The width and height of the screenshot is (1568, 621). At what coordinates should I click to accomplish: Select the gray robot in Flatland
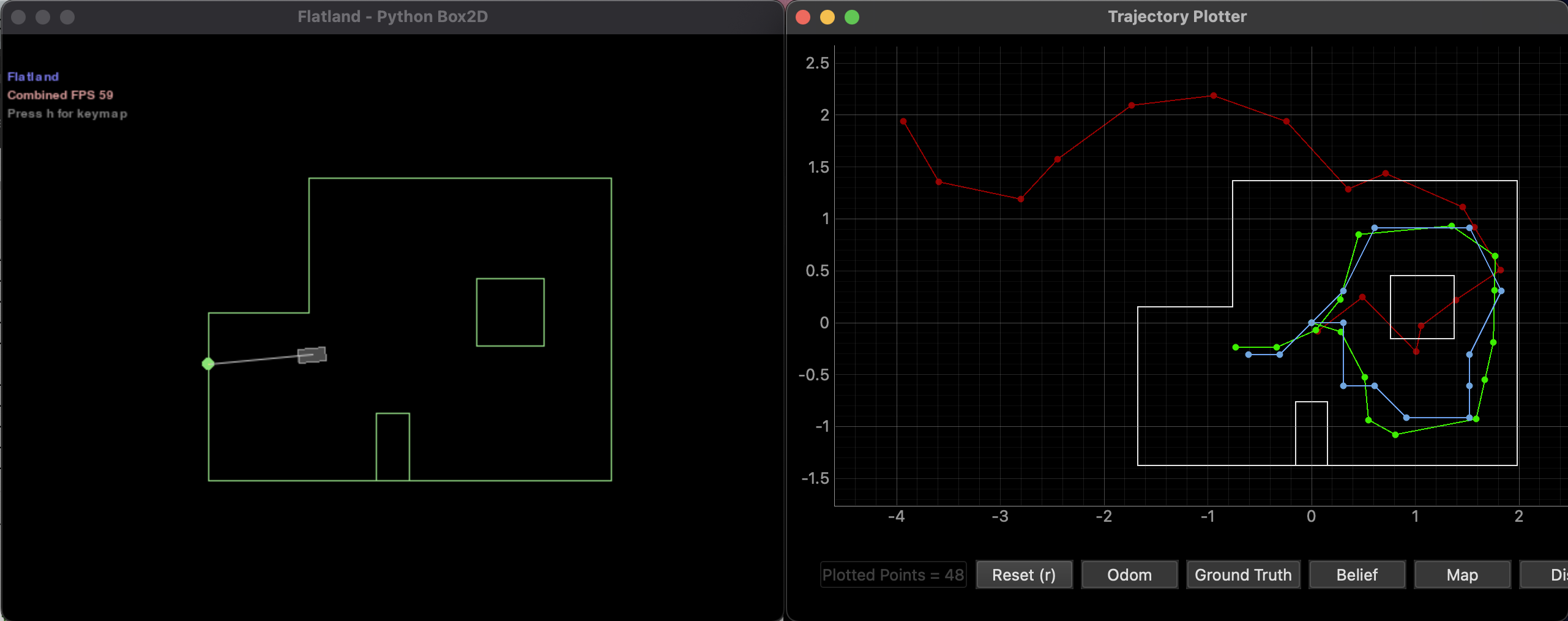click(x=312, y=355)
